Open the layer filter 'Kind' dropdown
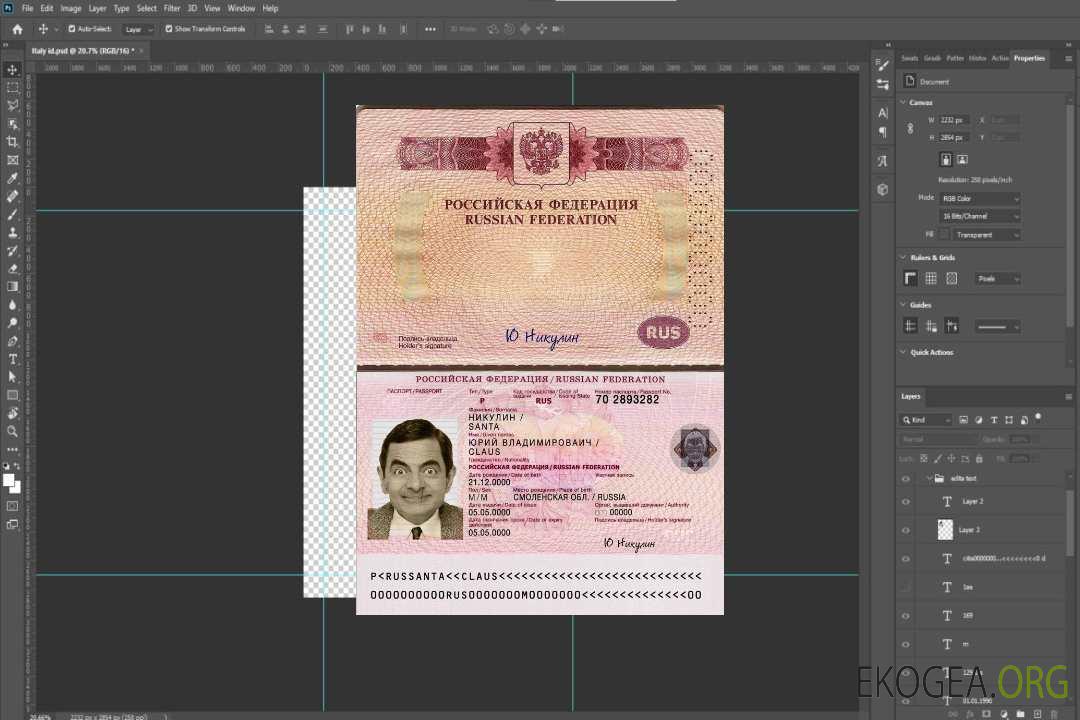1080x720 pixels. (x=926, y=420)
